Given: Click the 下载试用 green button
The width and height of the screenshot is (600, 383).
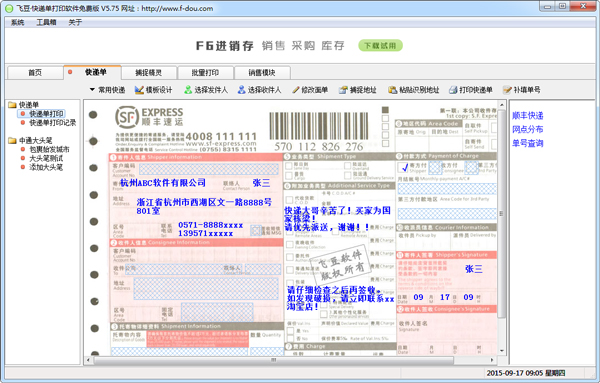Looking at the screenshot, I should point(380,46).
